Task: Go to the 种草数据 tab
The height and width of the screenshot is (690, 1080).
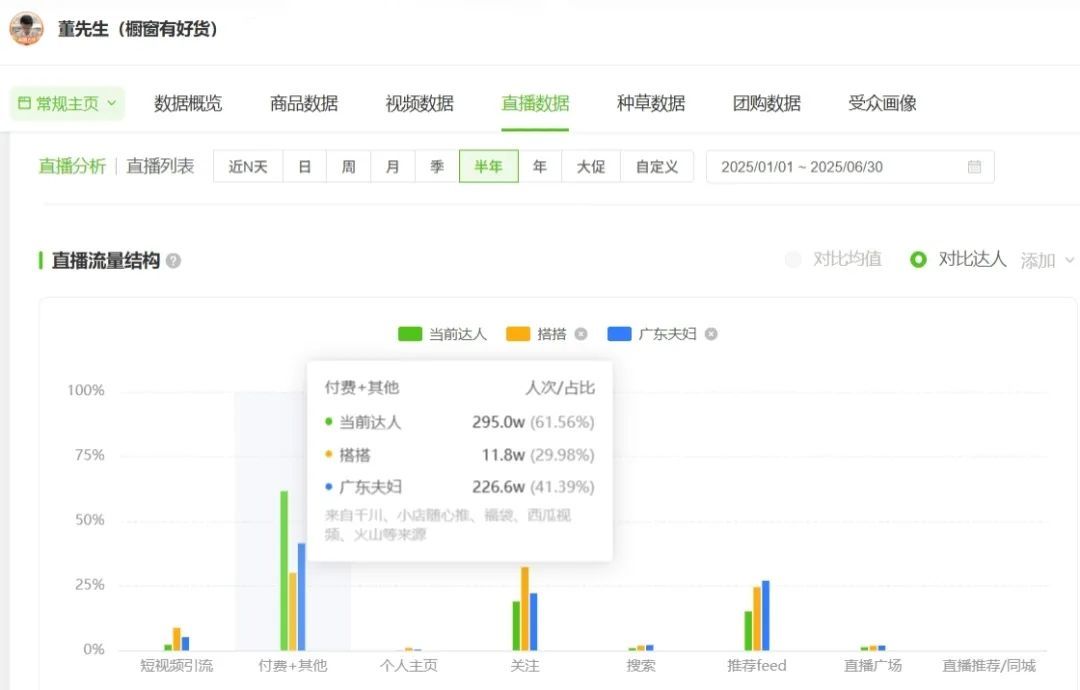Action: click(651, 103)
